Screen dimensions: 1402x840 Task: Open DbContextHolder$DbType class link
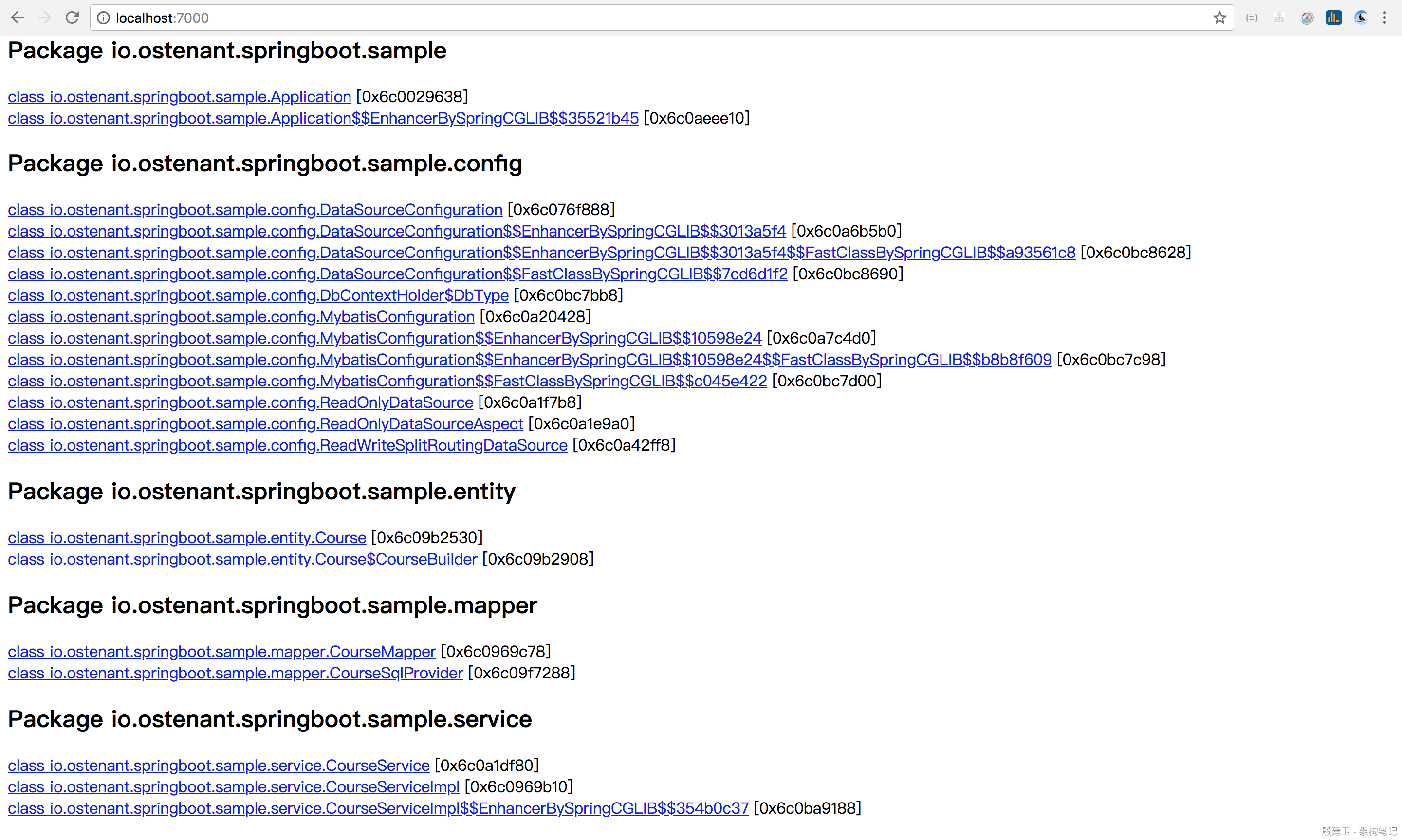[x=258, y=295]
